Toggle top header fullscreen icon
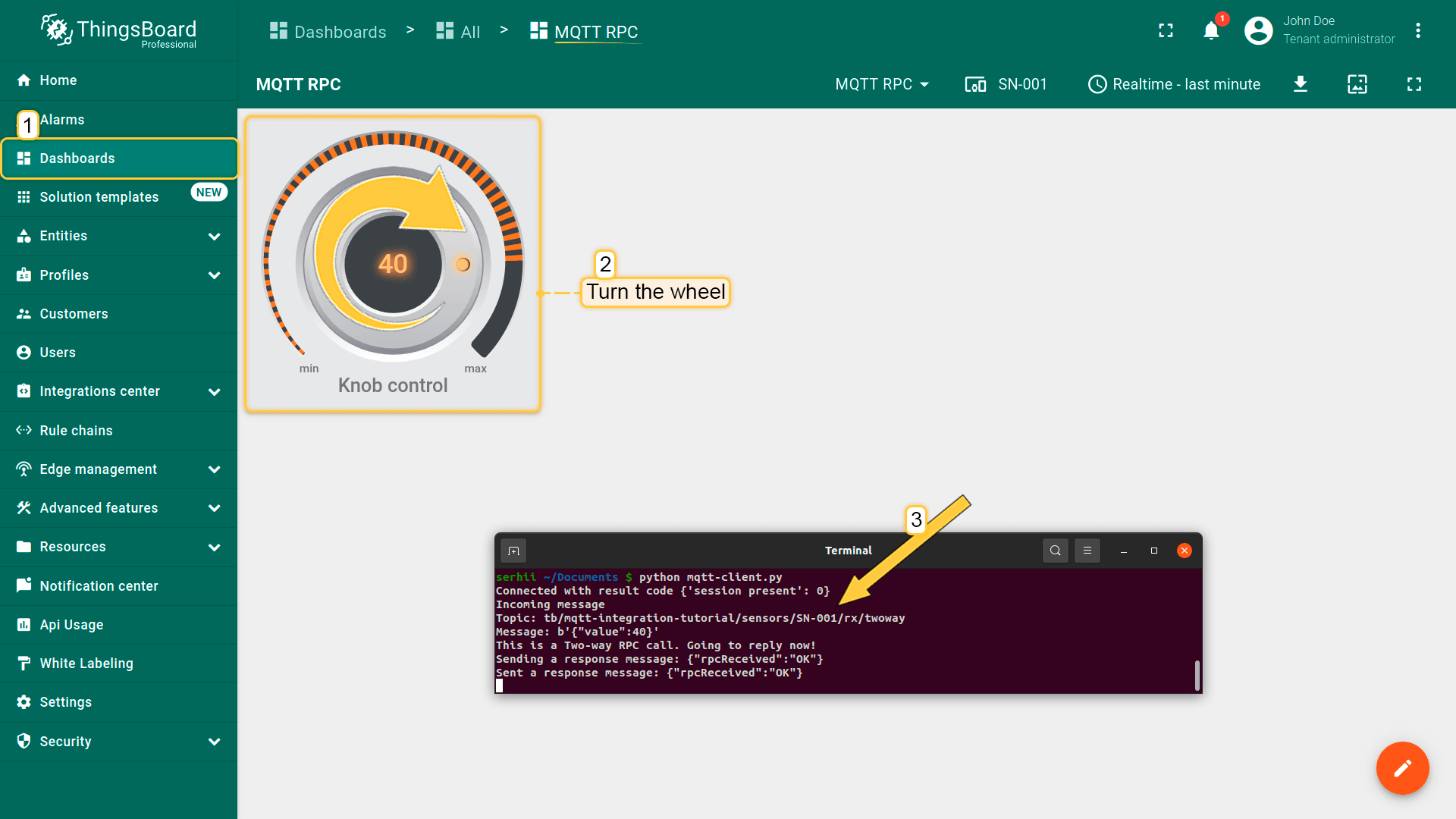 click(x=1166, y=31)
